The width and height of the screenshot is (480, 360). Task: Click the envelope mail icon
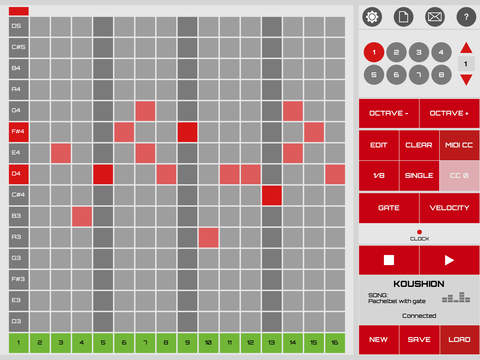435,17
